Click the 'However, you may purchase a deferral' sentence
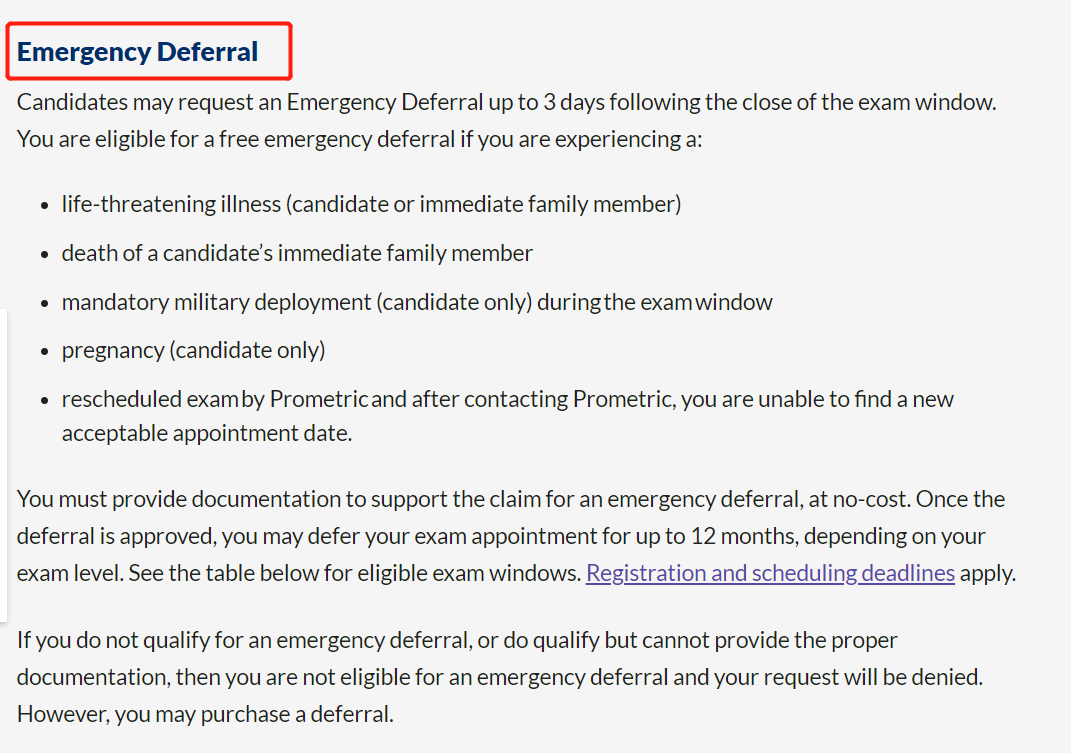Screen dimensions: 1071x753 (205, 713)
